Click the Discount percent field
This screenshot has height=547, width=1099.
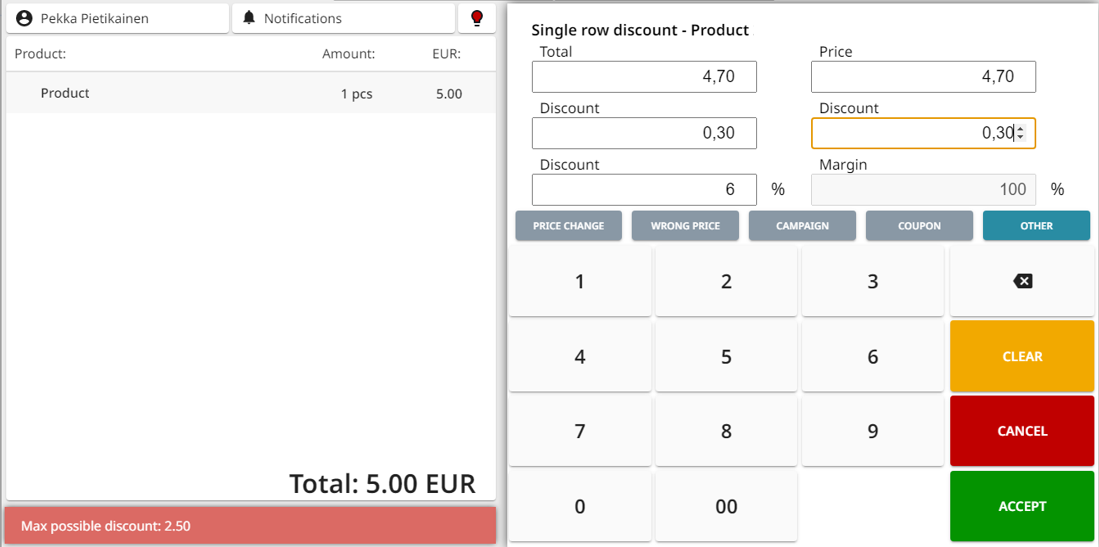click(644, 189)
